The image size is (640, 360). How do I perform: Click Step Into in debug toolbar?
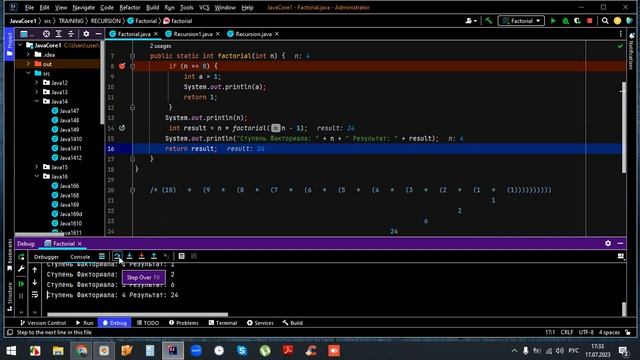pos(129,256)
